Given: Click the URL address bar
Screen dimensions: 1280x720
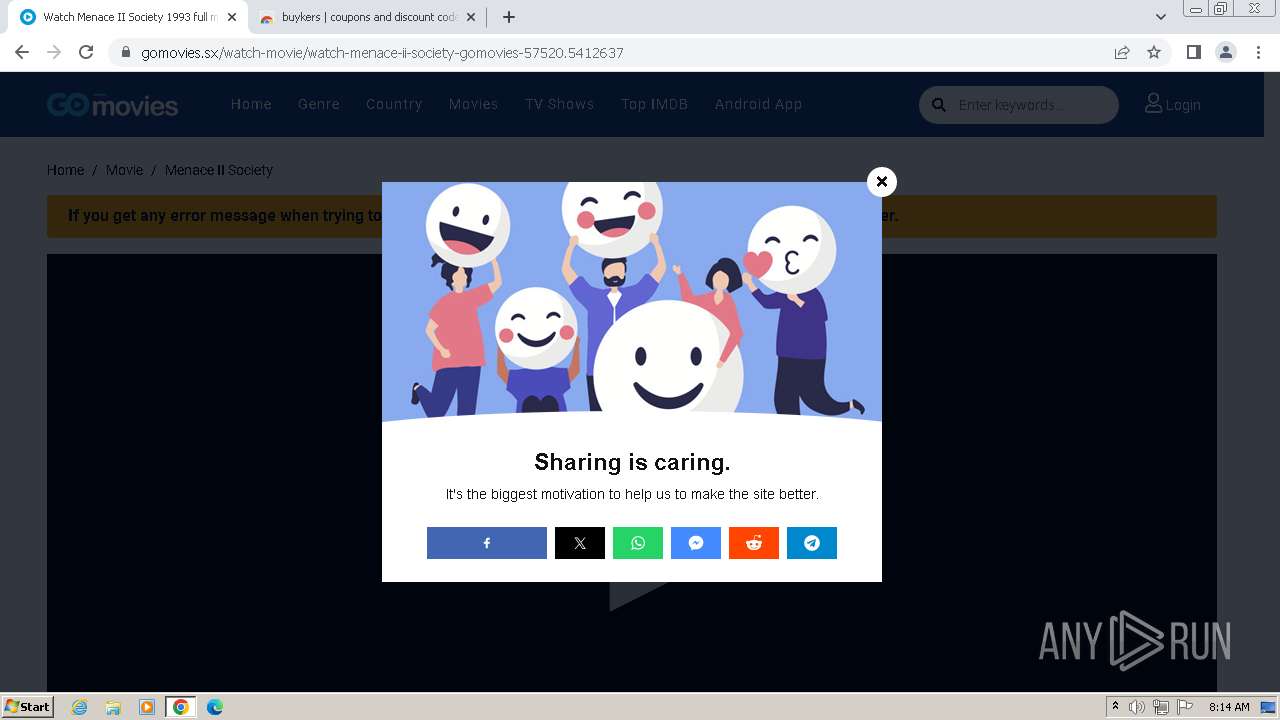Looking at the screenshot, I should (x=610, y=52).
